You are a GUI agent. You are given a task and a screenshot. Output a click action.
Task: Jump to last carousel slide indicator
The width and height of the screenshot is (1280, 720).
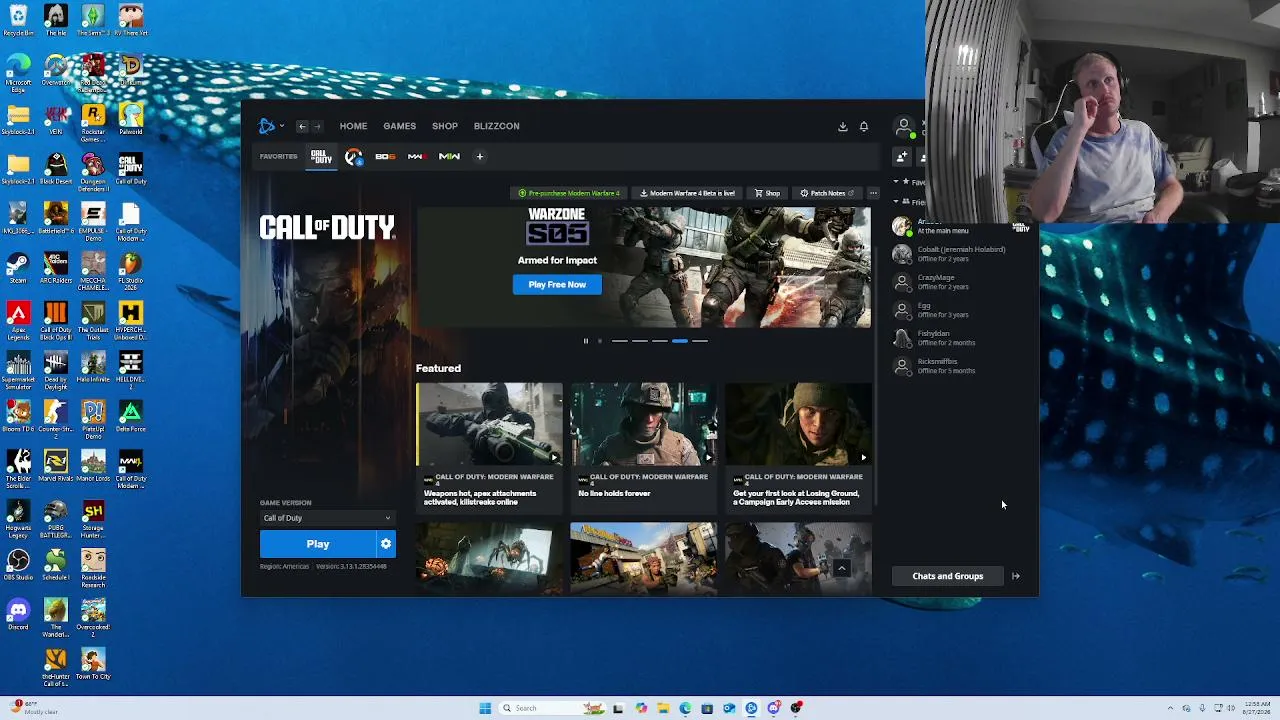pyautogui.click(x=700, y=341)
